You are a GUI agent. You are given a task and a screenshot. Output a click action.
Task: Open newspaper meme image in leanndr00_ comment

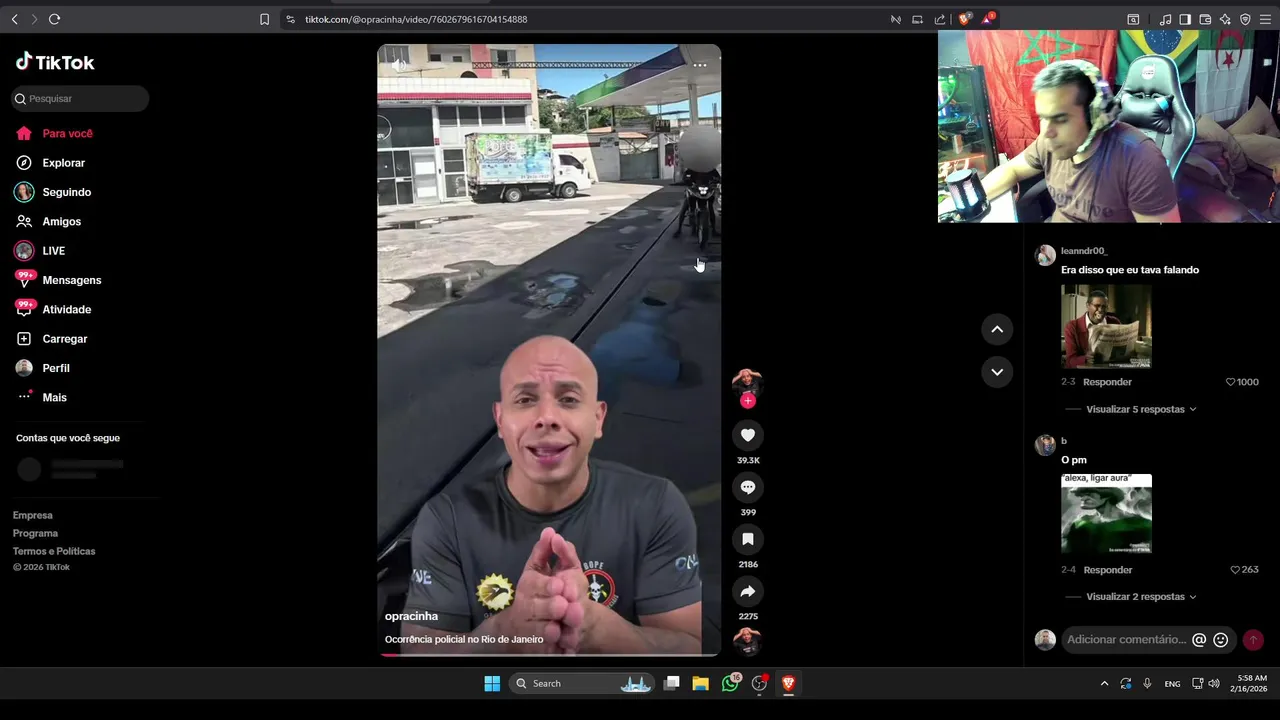coord(1106,326)
